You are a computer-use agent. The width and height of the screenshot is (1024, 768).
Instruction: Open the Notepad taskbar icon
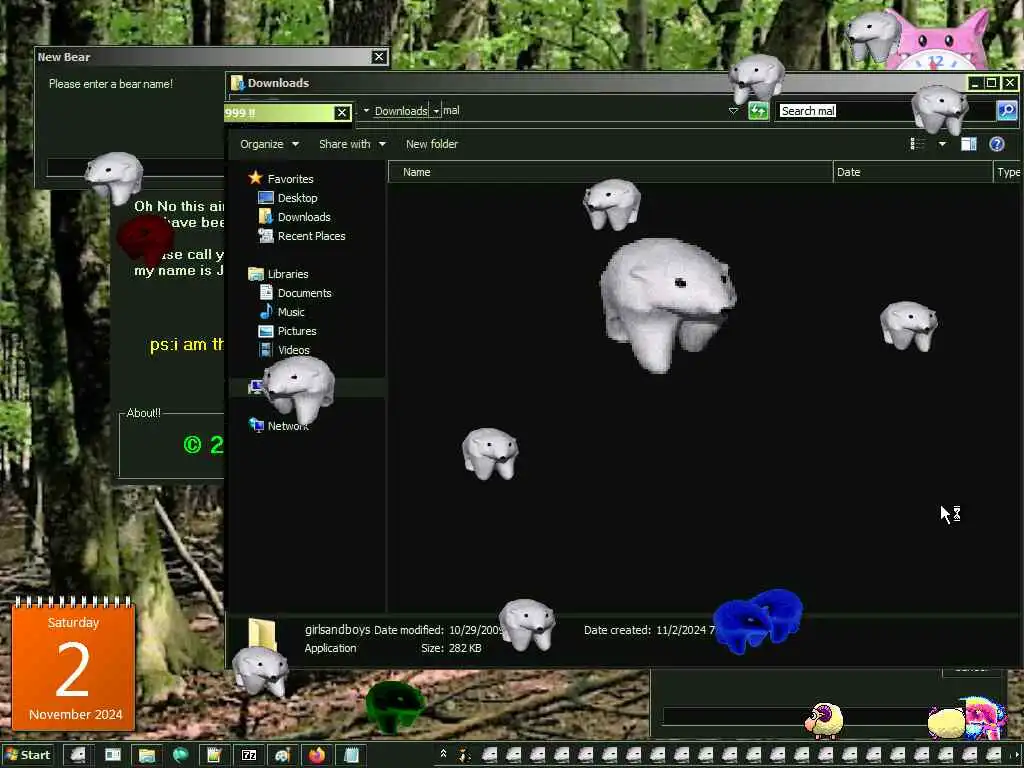click(351, 755)
